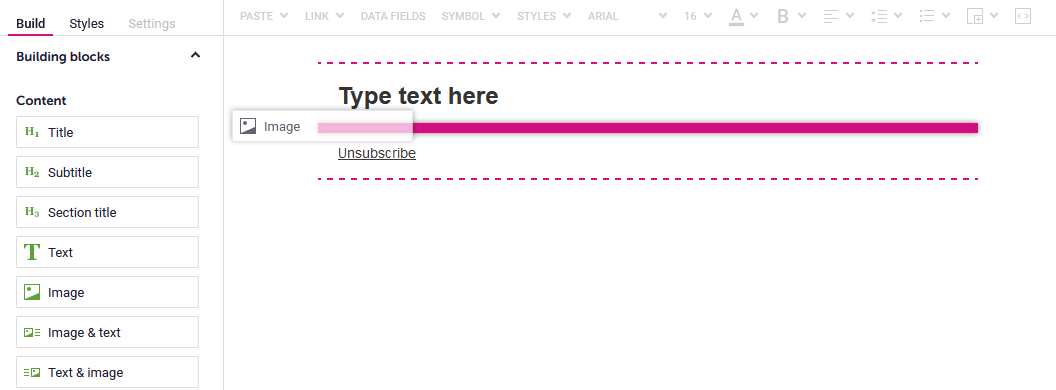The width and height of the screenshot is (1056, 390).
Task: Click the Type text here heading
Action: click(418, 96)
